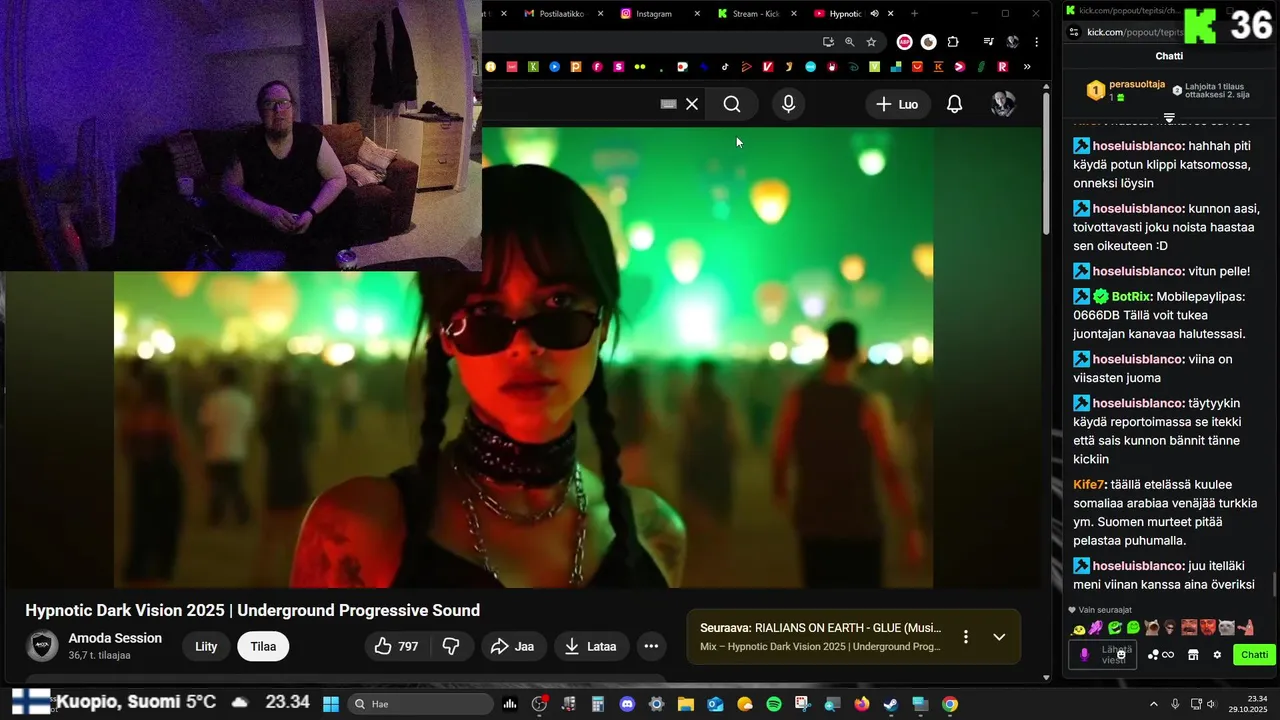Open Spotify from the taskbar
The image size is (1280, 720).
[x=774, y=704]
